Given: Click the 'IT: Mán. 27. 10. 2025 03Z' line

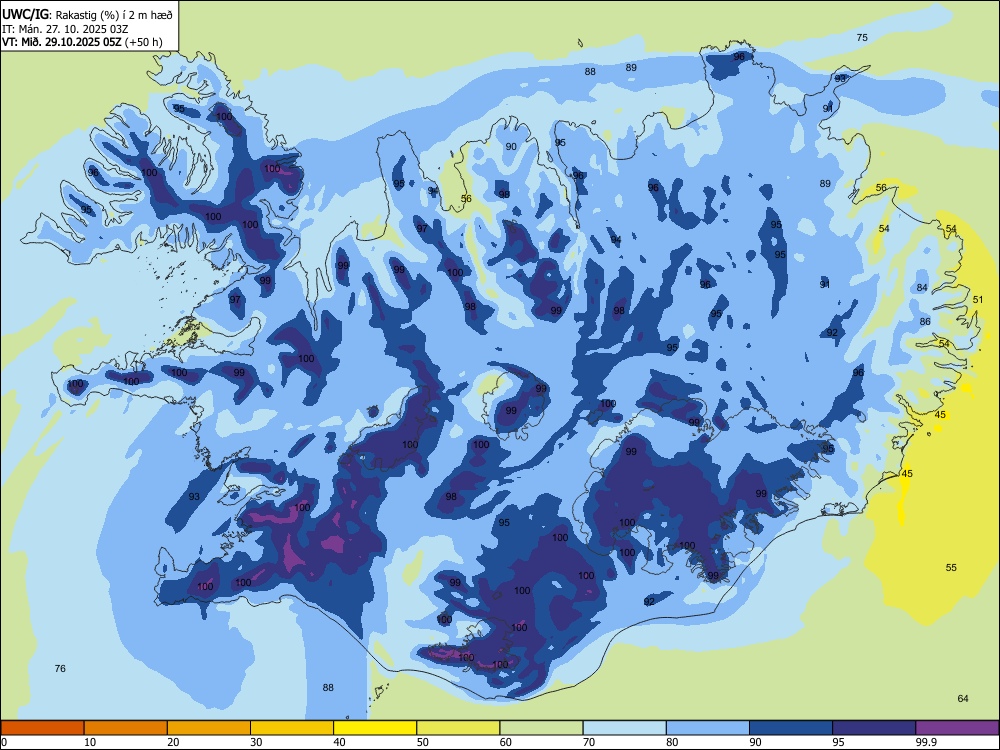Looking at the screenshot, I should (x=65, y=29).
